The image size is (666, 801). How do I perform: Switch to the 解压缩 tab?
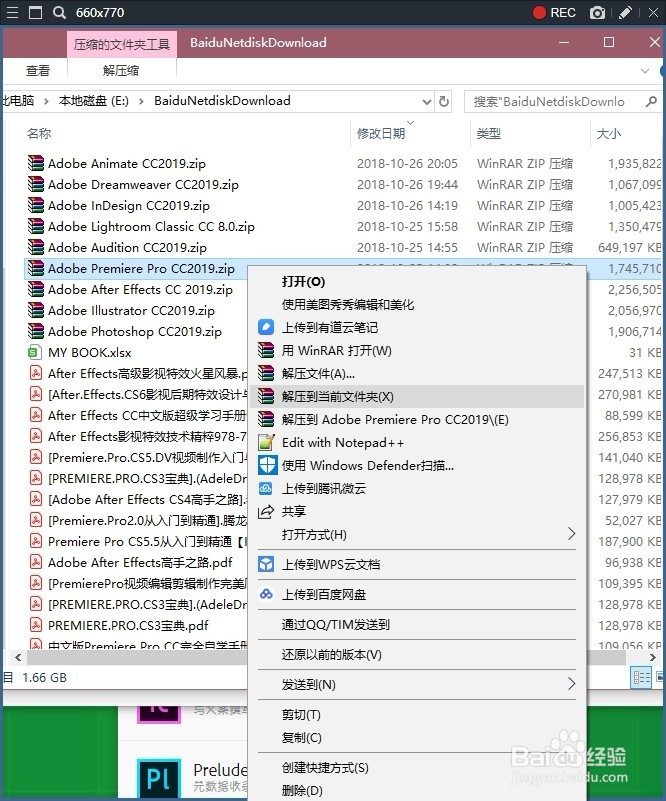click(x=121, y=70)
